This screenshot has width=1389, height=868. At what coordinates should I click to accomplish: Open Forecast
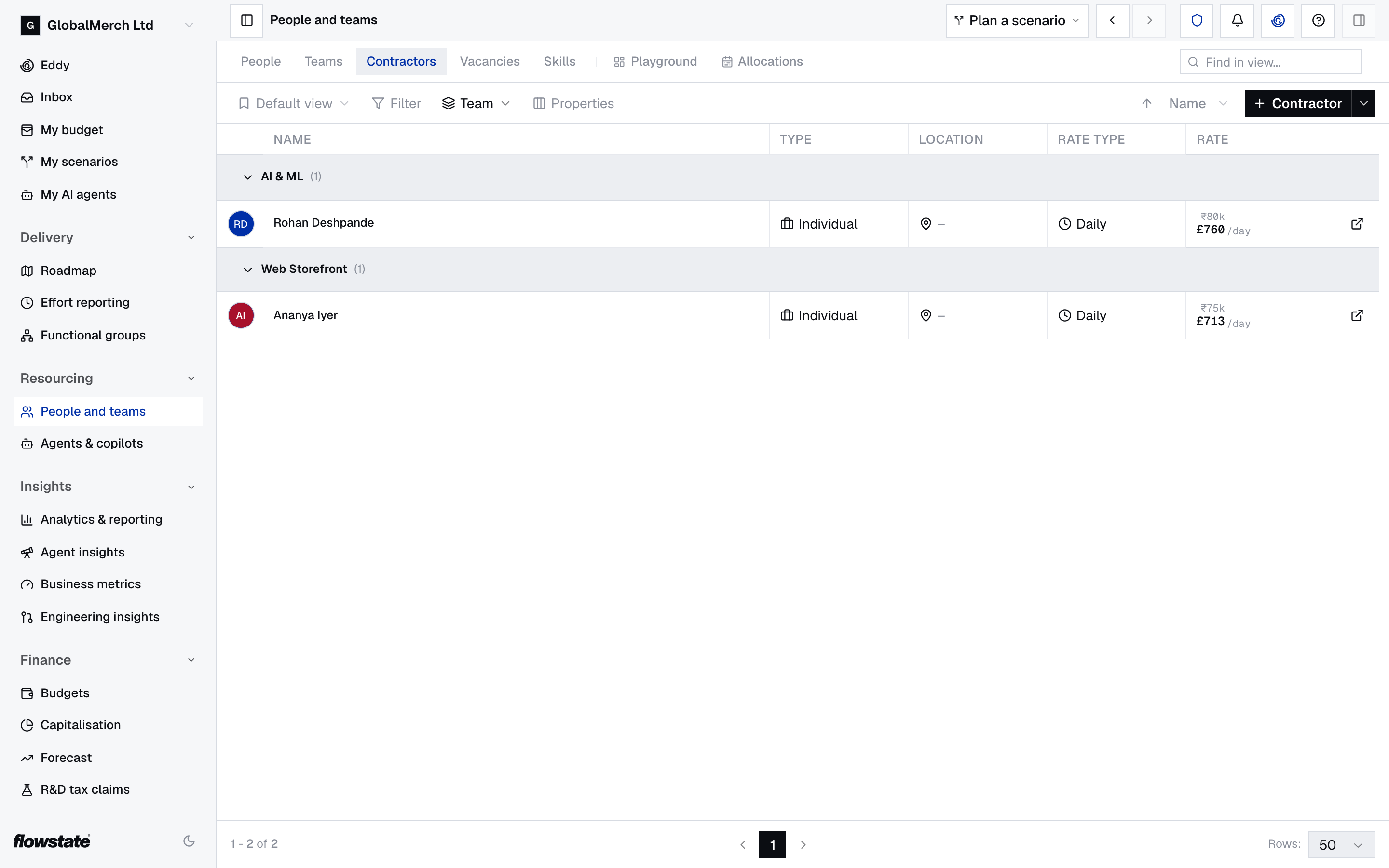point(108,758)
